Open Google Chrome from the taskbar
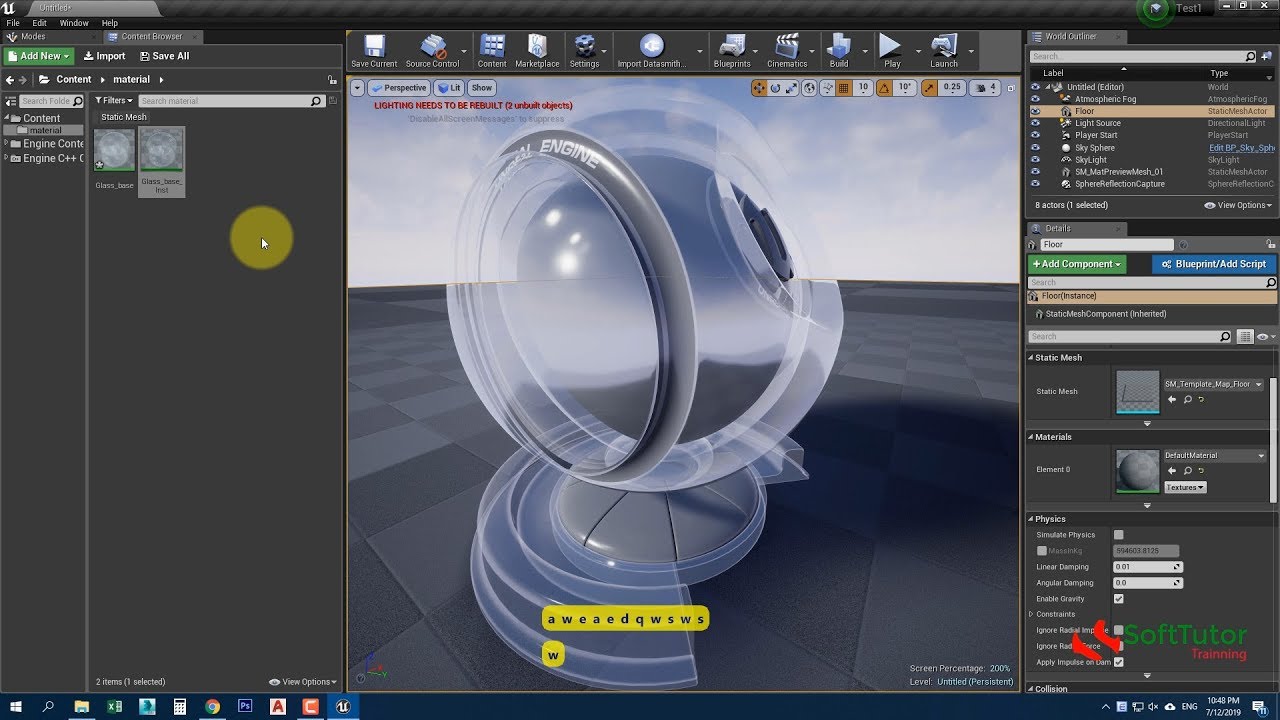Screen dimensions: 1280x720 (213, 706)
